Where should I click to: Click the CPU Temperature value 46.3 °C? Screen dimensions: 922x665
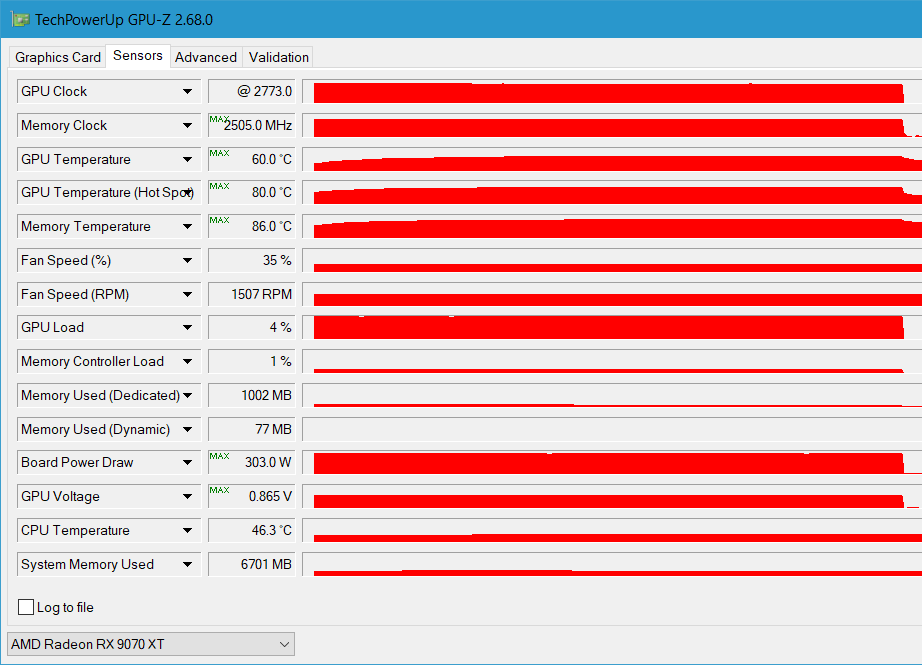pos(252,531)
